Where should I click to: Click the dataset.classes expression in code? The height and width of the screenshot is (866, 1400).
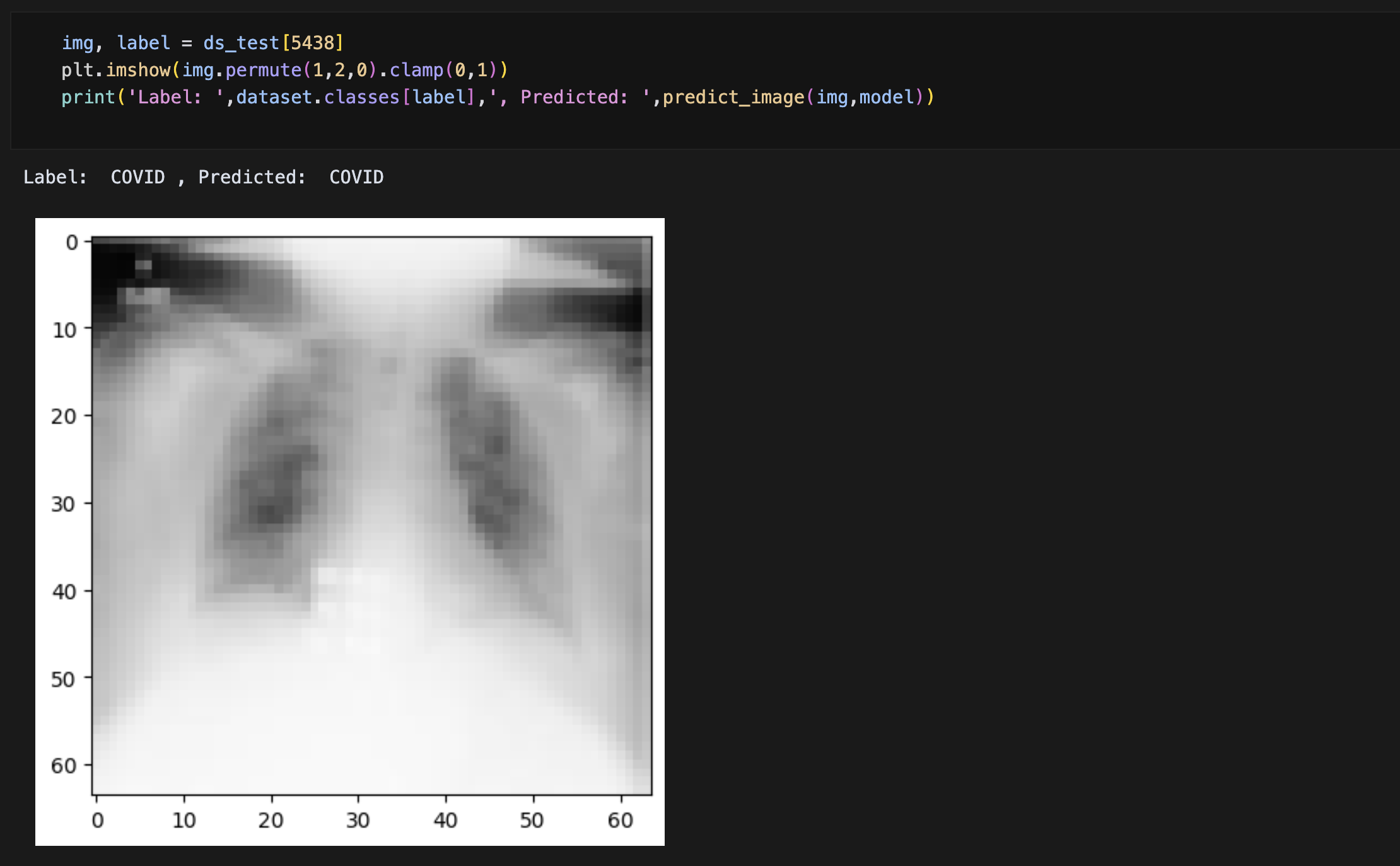click(x=317, y=97)
